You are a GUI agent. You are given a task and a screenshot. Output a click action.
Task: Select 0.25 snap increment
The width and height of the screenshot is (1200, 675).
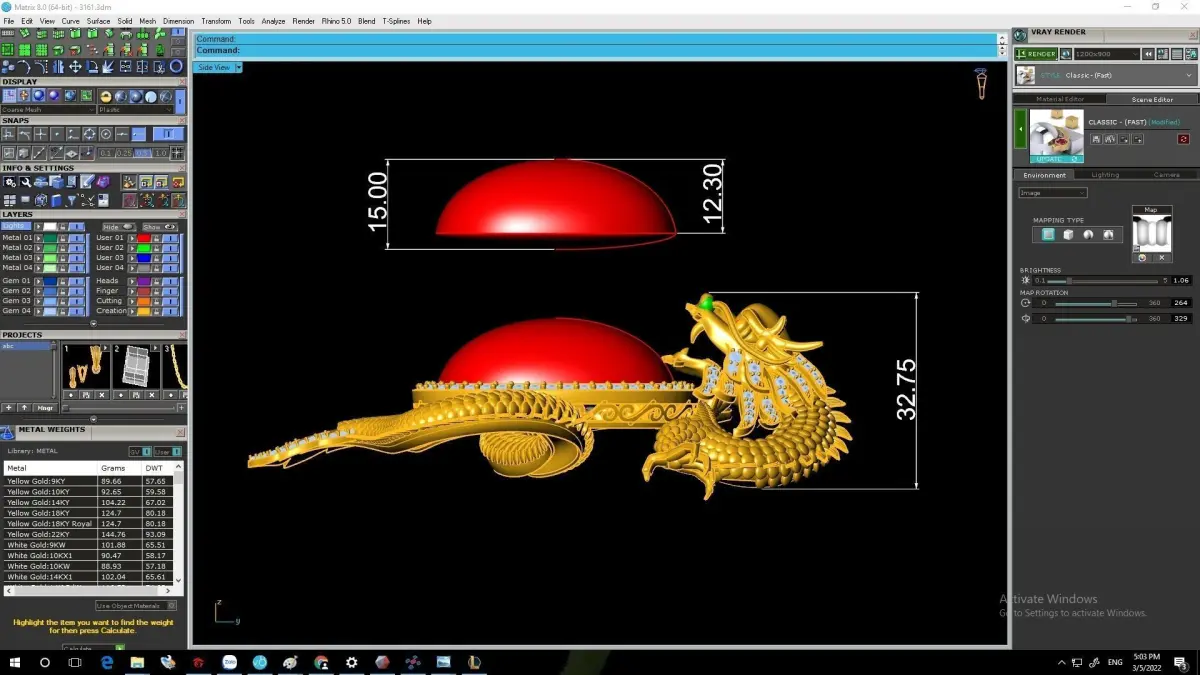click(x=124, y=153)
